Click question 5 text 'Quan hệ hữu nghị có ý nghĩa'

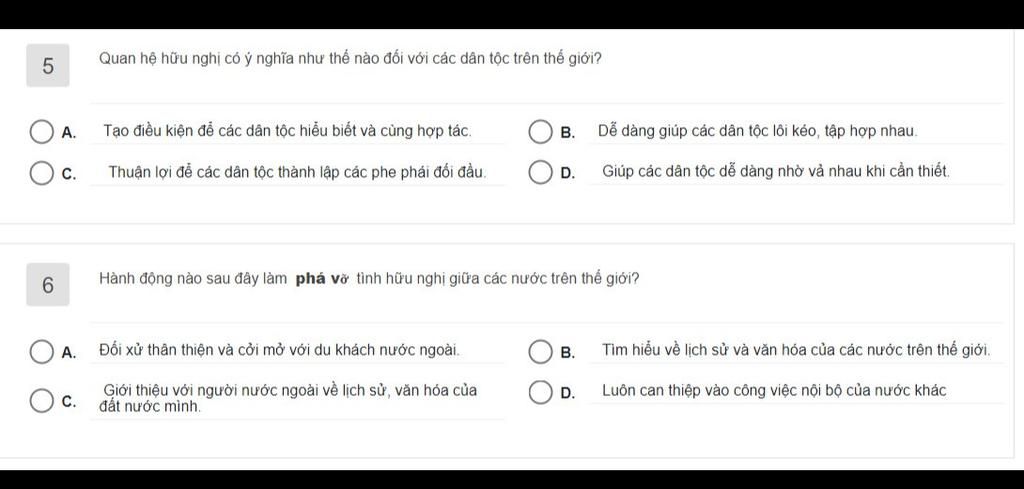pyautogui.click(x=350, y=59)
